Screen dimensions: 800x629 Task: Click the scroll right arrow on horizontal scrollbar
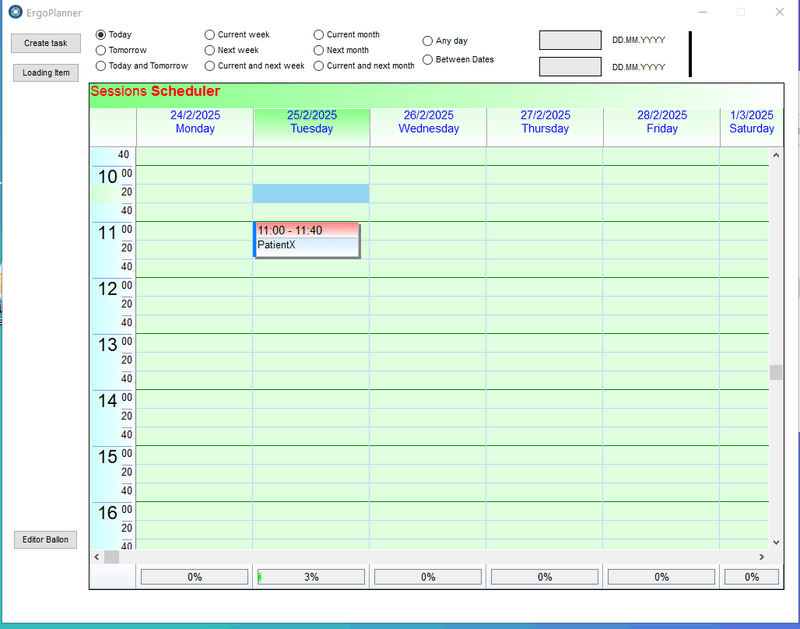click(x=761, y=557)
